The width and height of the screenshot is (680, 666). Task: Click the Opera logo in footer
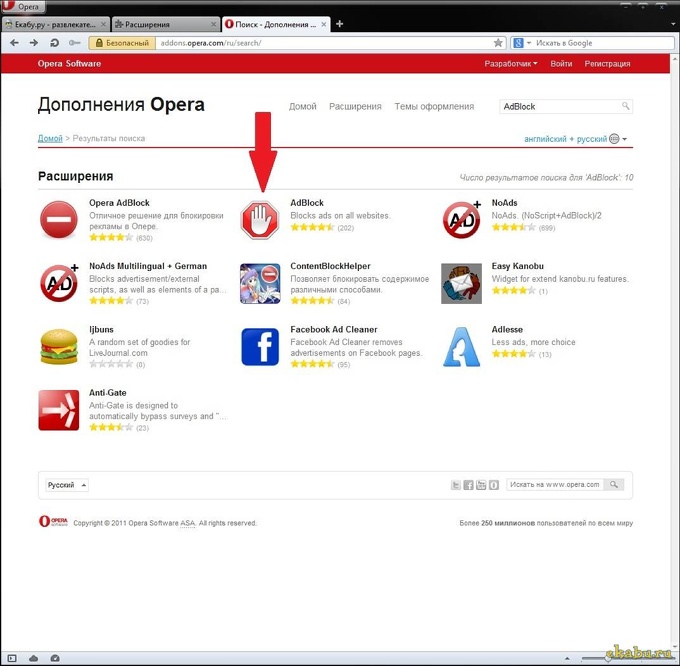click(x=53, y=521)
